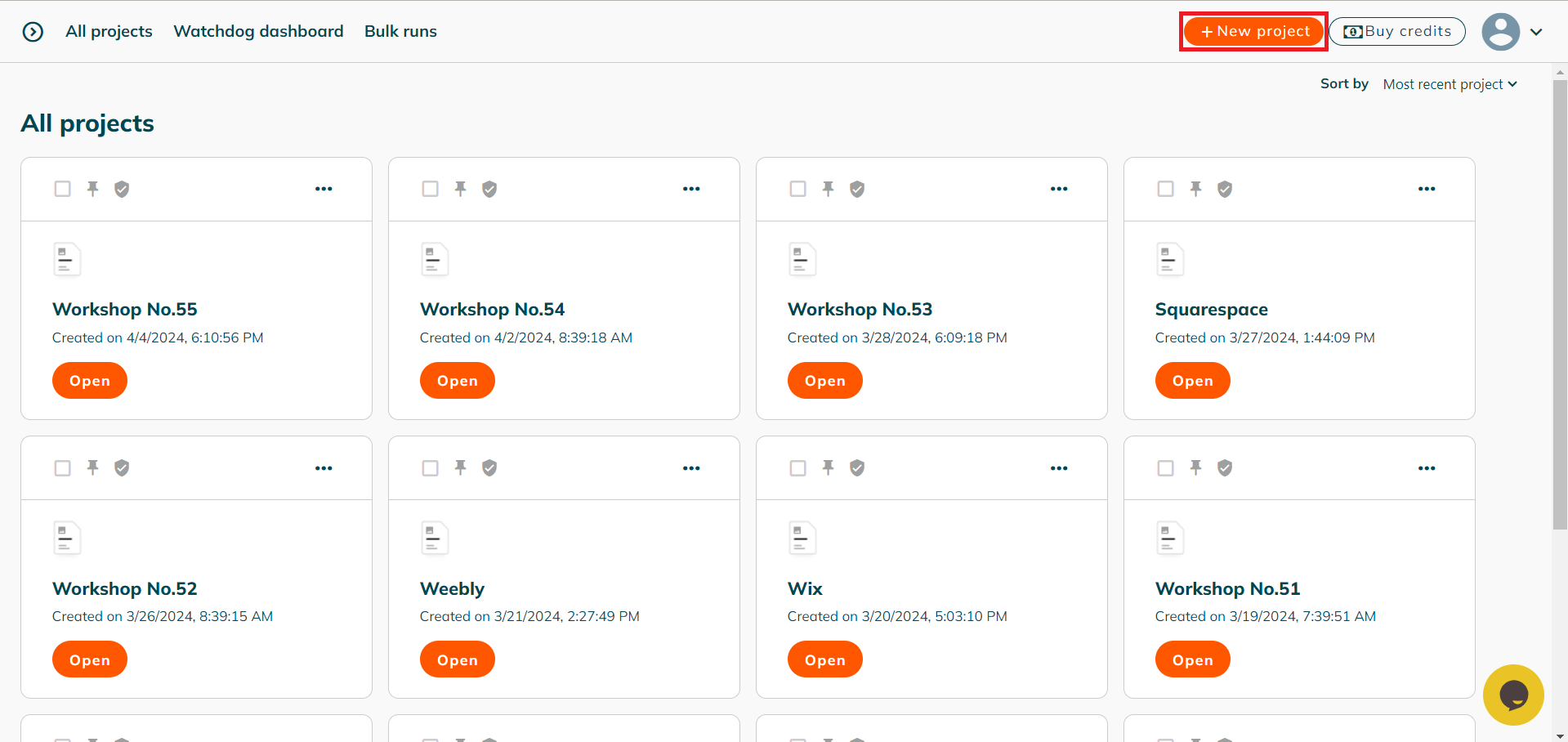Viewport: 1568px width, 742px height.
Task: Expand the user account avatar menu
Action: click(1512, 32)
